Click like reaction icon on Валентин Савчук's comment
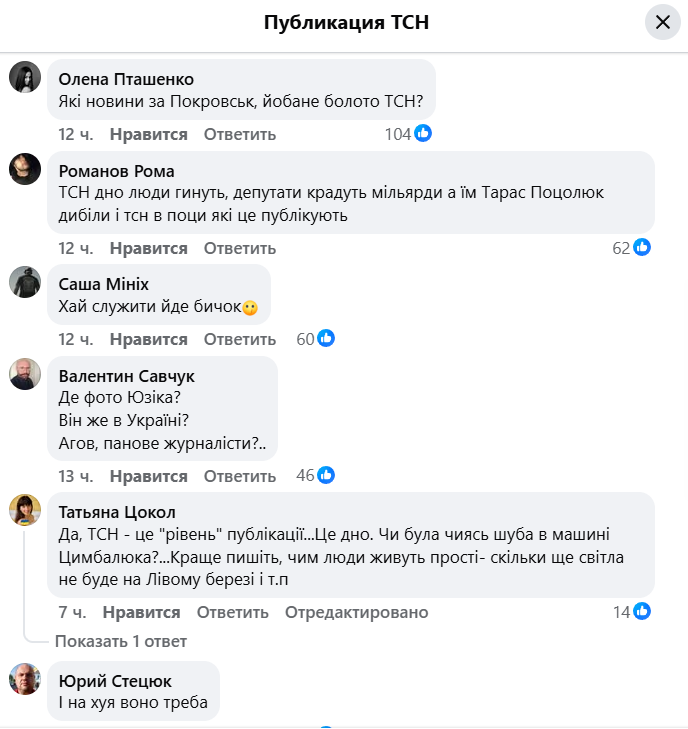This screenshot has height=729, width=688. pos(326,475)
